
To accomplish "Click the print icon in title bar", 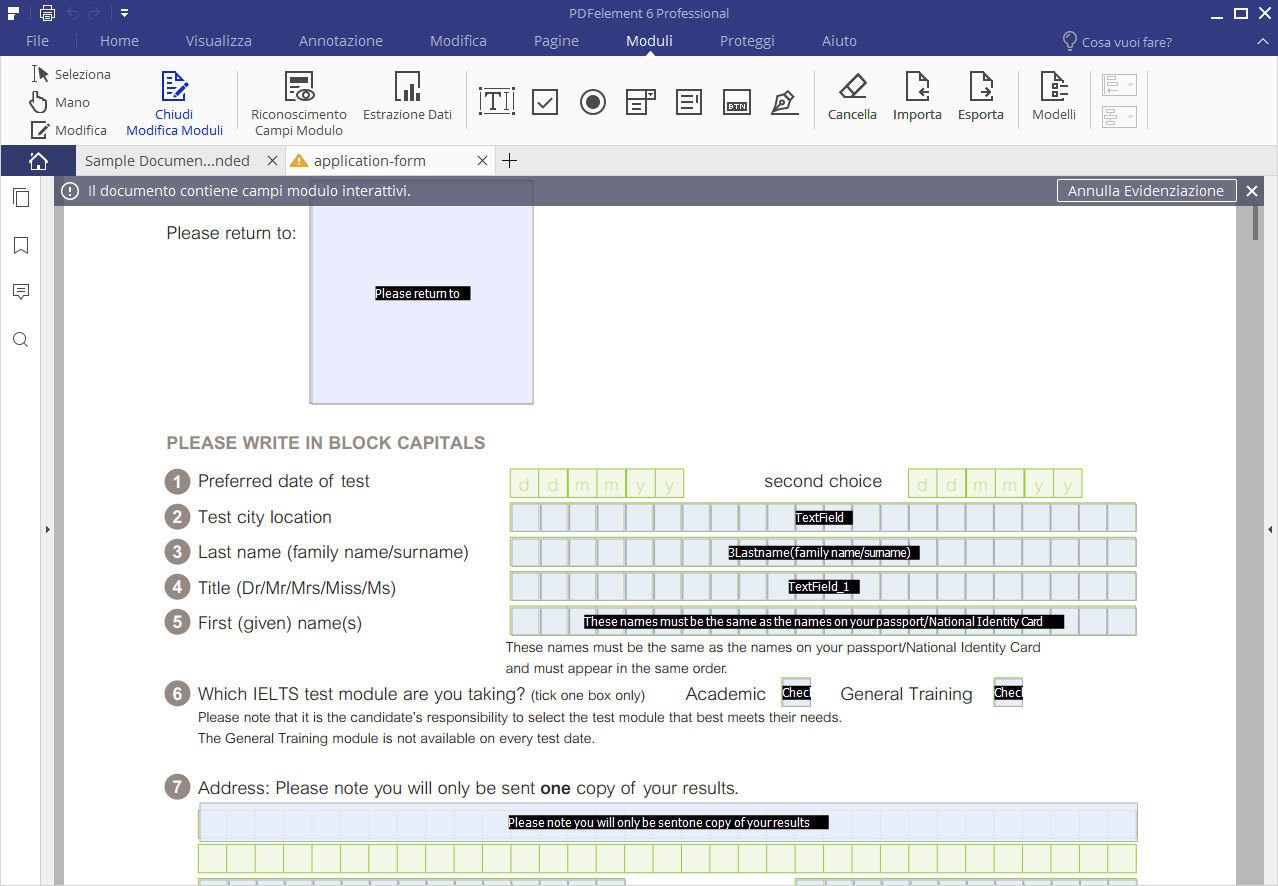I will tap(47, 13).
